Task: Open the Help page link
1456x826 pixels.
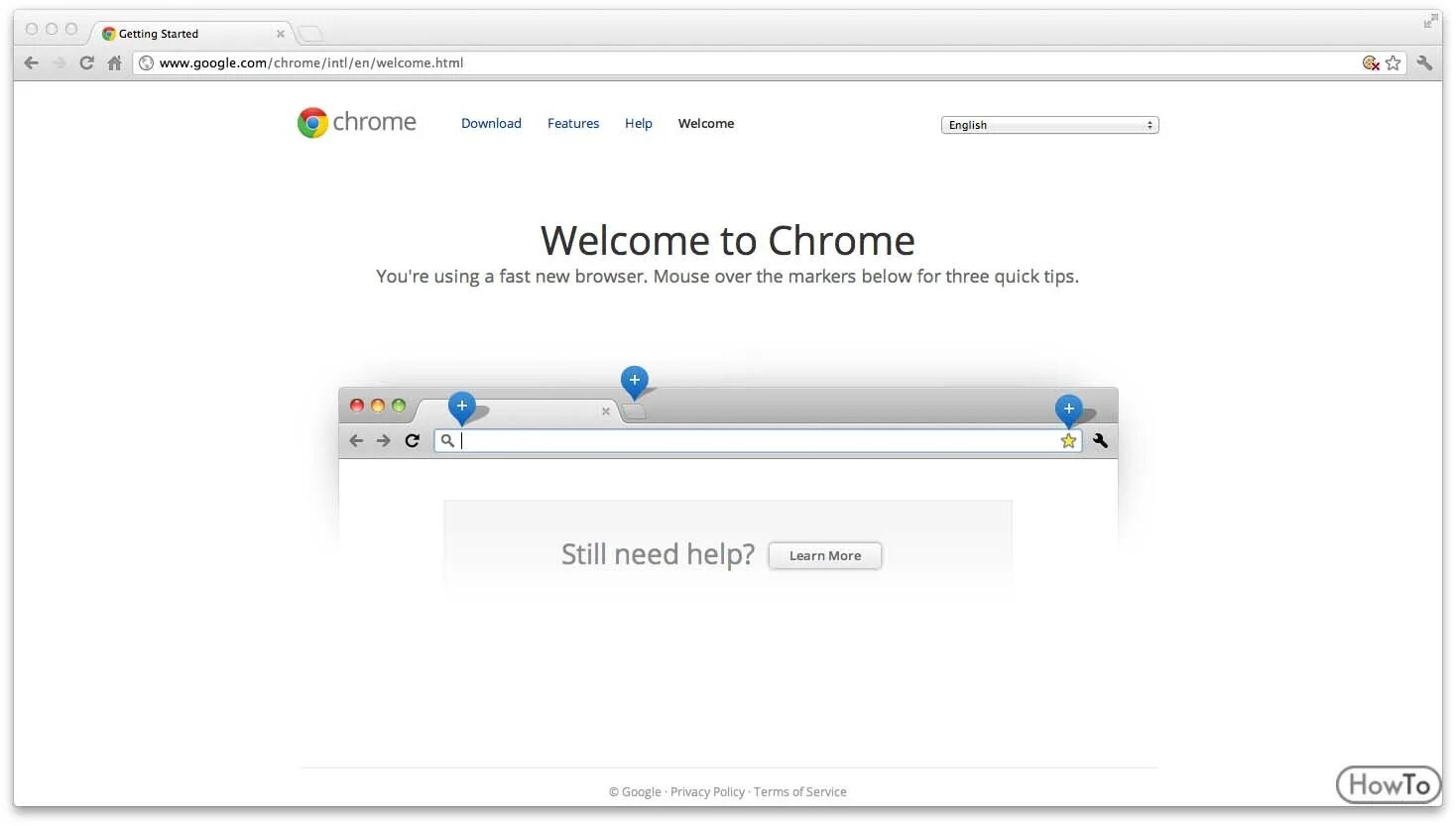Action: [x=638, y=124]
